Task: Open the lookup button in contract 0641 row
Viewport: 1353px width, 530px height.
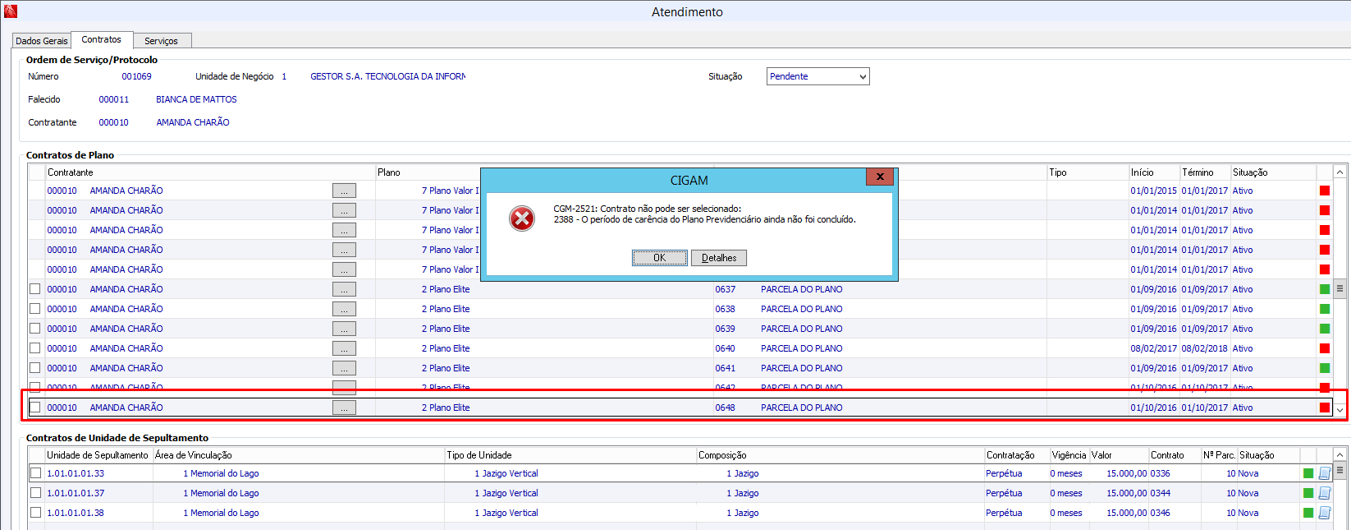Action: point(344,368)
